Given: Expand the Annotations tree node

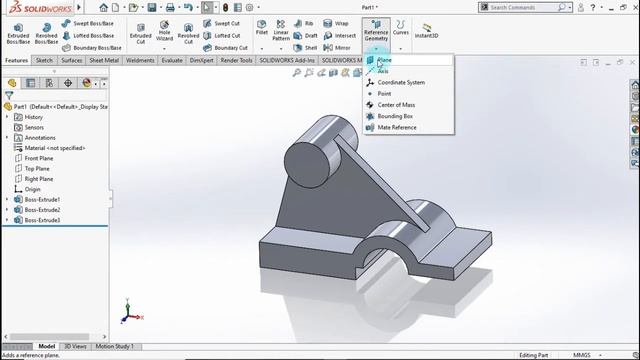Looking at the screenshot, I should 7,138.
